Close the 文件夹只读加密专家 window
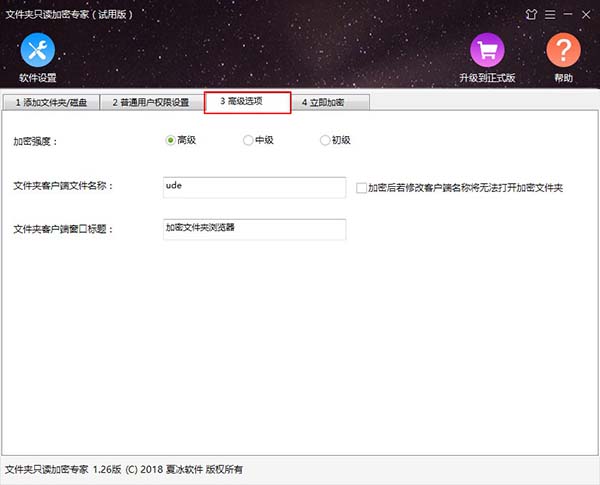Viewport: 600px width, 485px height. pos(586,13)
